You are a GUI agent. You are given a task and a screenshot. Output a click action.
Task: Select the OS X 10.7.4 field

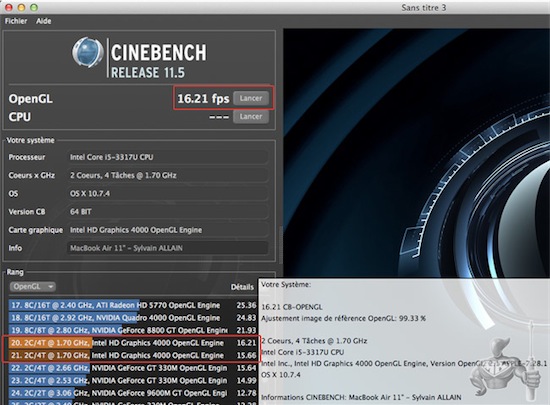coord(167,194)
